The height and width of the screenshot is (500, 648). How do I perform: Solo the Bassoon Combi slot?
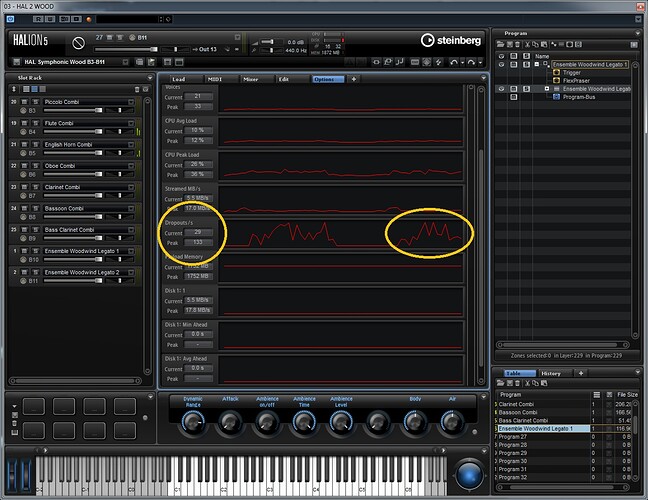[36, 208]
